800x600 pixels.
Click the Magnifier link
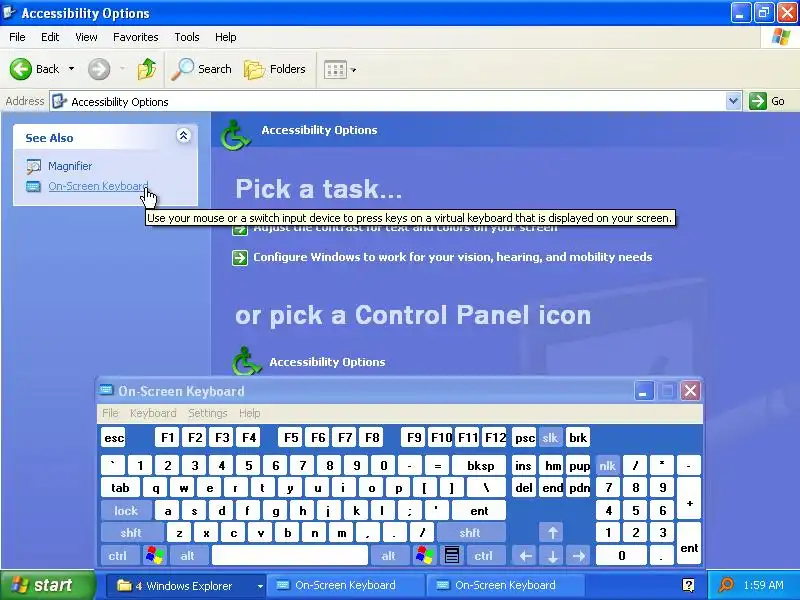(x=70, y=166)
